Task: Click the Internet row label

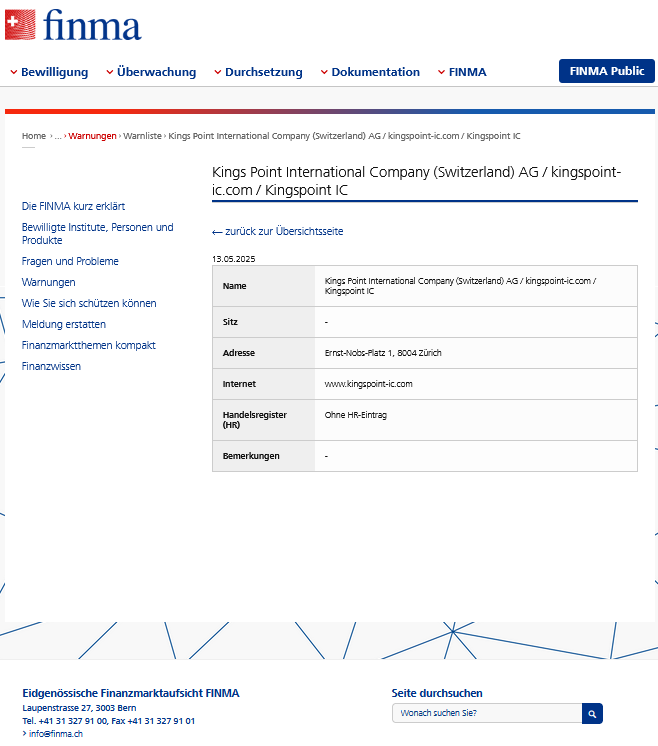Action: 239,383
